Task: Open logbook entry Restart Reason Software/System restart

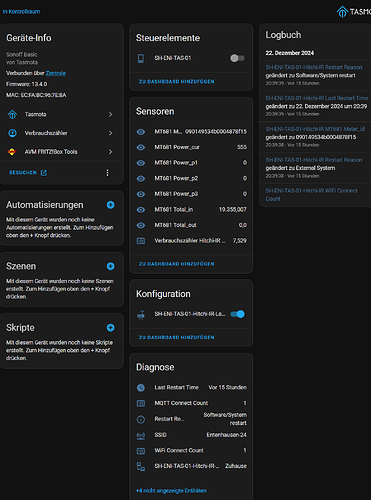Action: coord(314,67)
